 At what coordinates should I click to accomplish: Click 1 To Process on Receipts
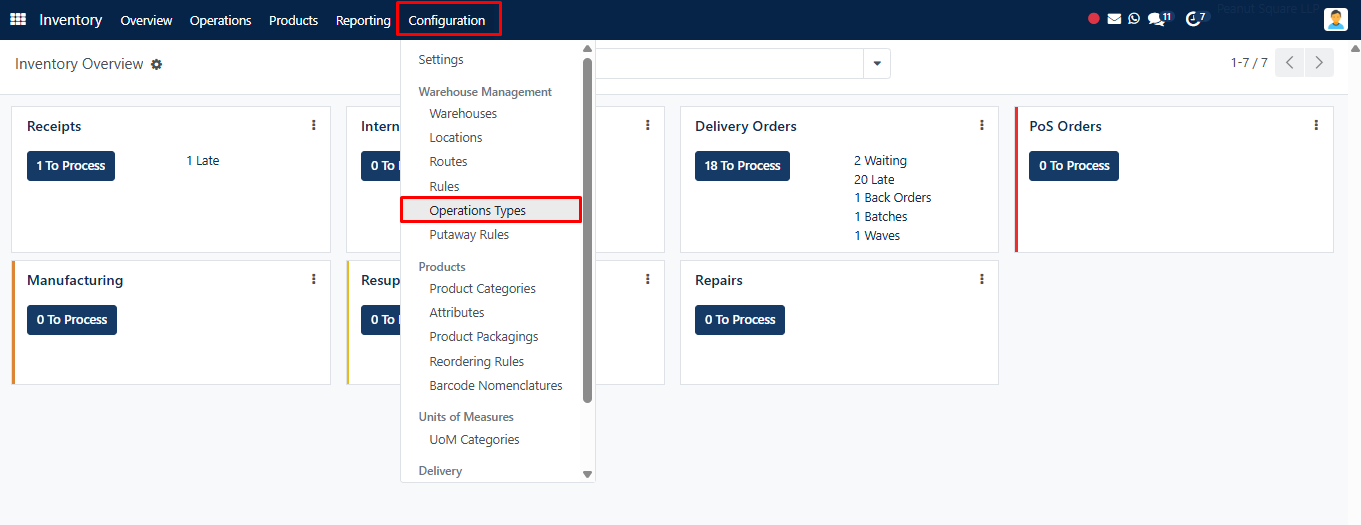tap(71, 166)
